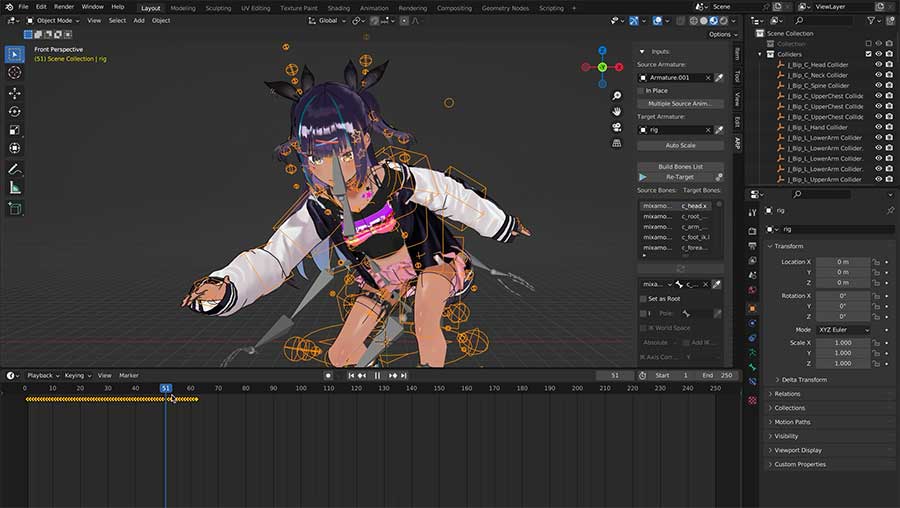900x508 pixels.
Task: Open the viewport Options dropdown
Action: pyautogui.click(x=723, y=34)
